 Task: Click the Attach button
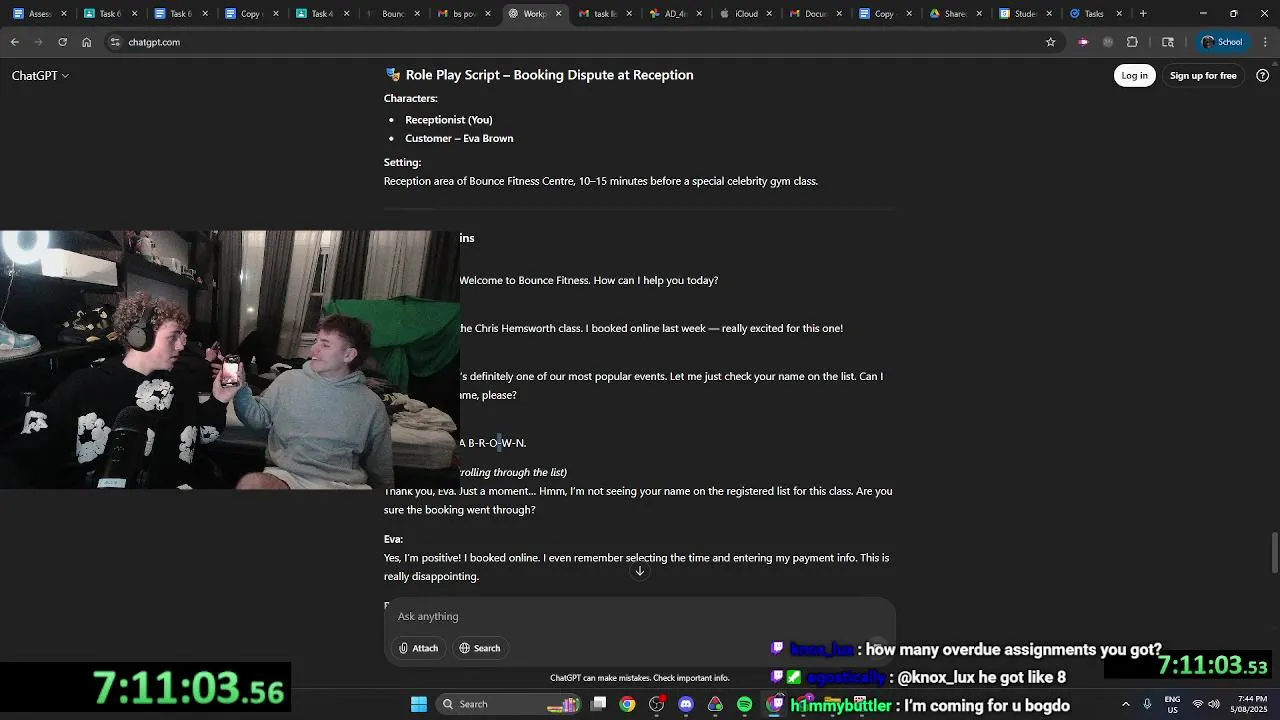[418, 648]
